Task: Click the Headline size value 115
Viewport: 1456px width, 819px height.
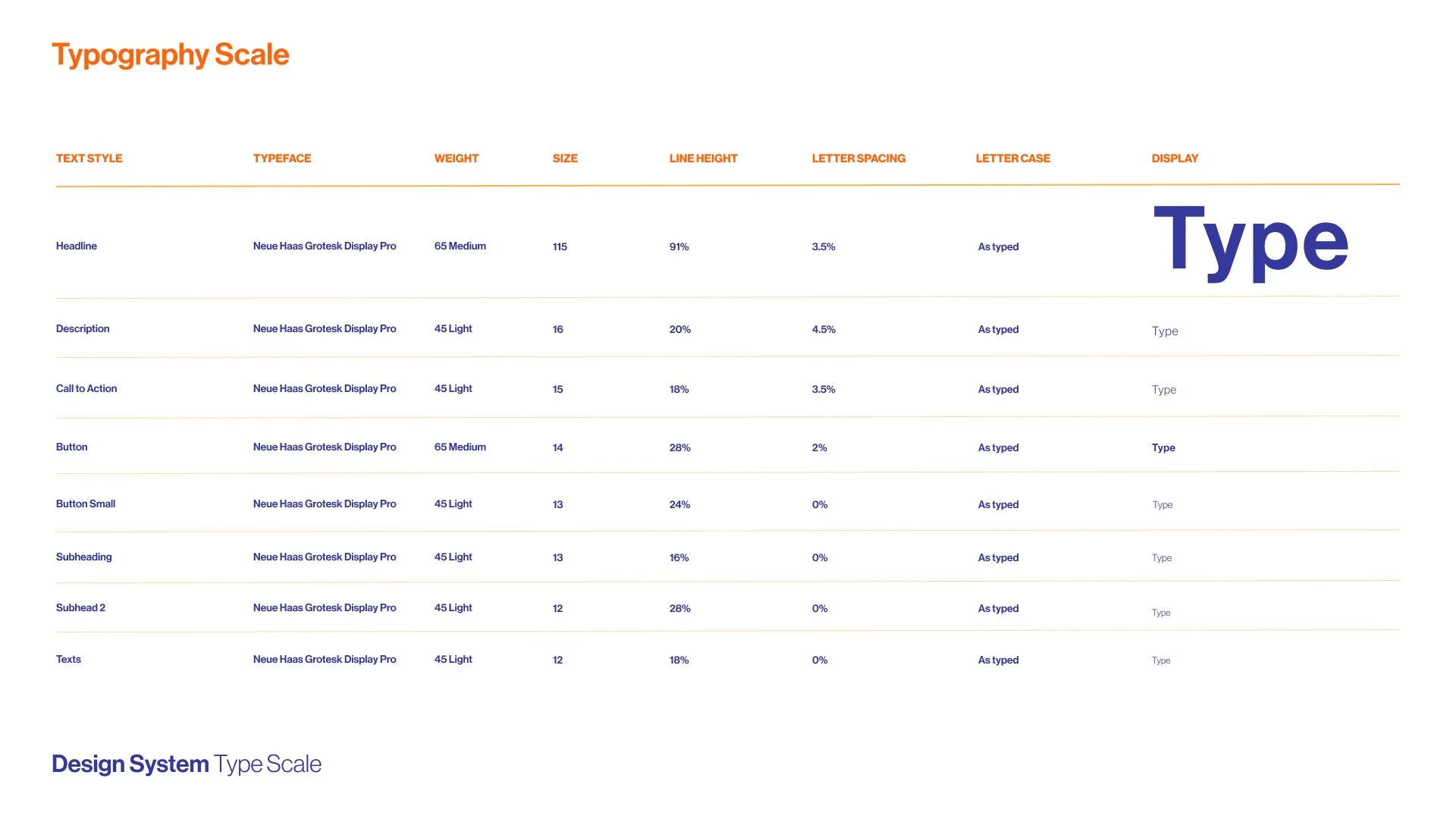Action: pos(560,247)
